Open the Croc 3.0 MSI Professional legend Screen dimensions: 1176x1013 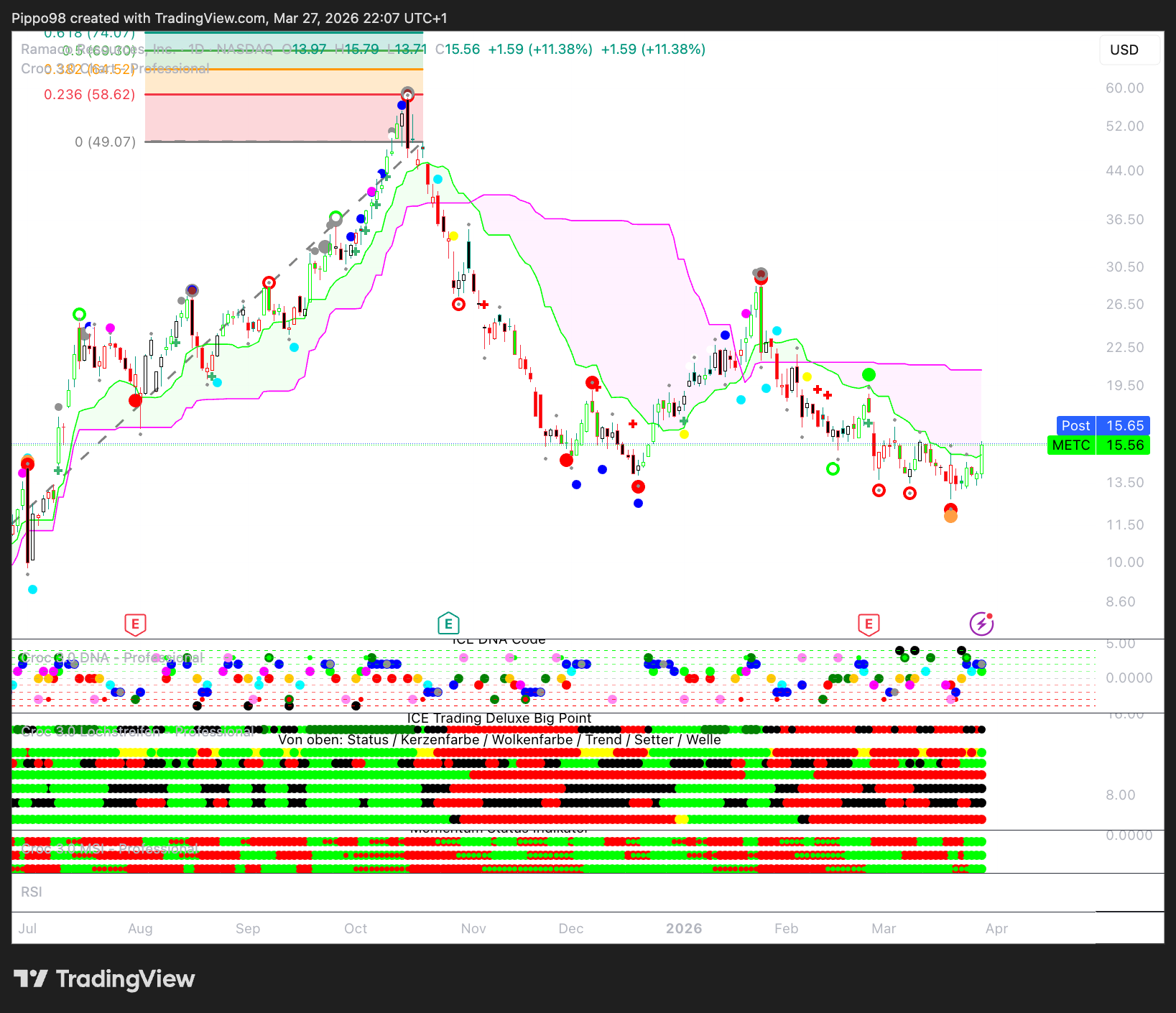click(x=109, y=849)
